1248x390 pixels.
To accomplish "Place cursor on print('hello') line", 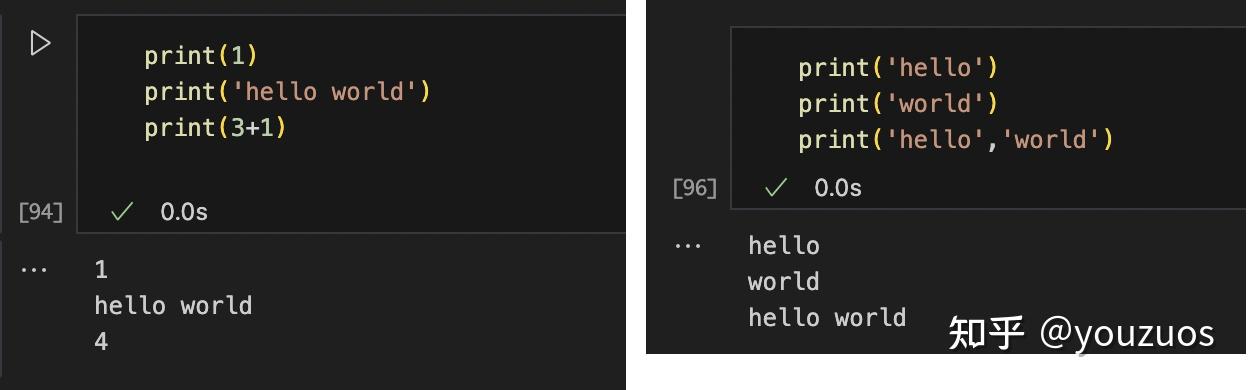I will [x=898, y=68].
